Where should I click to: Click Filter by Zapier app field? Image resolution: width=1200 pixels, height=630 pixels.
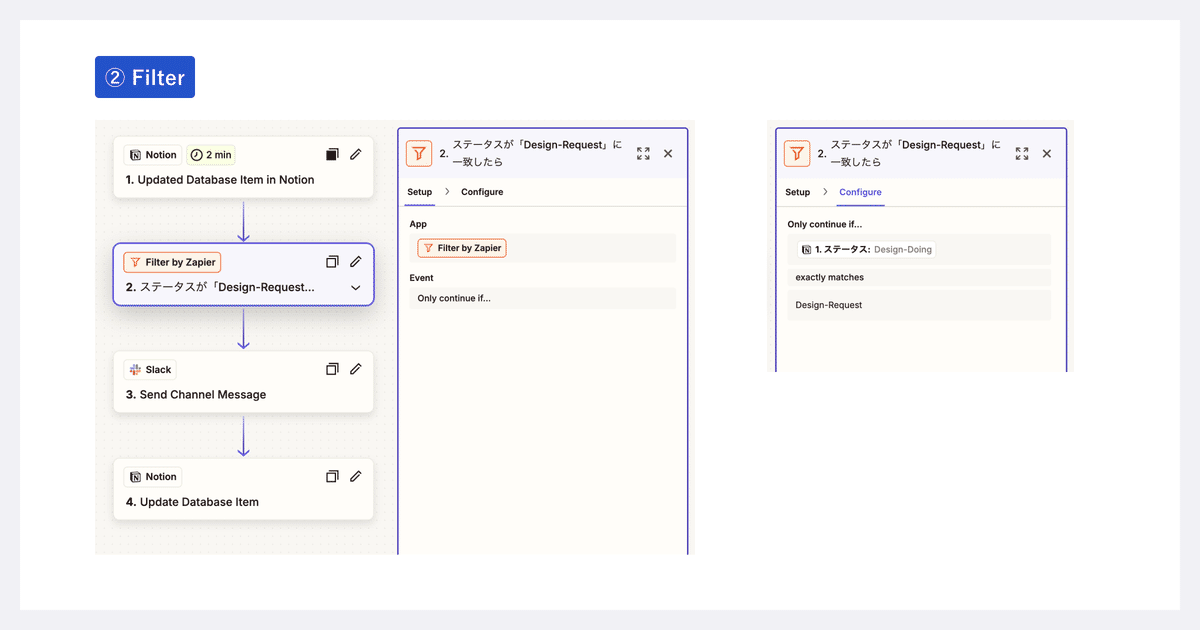(543, 248)
